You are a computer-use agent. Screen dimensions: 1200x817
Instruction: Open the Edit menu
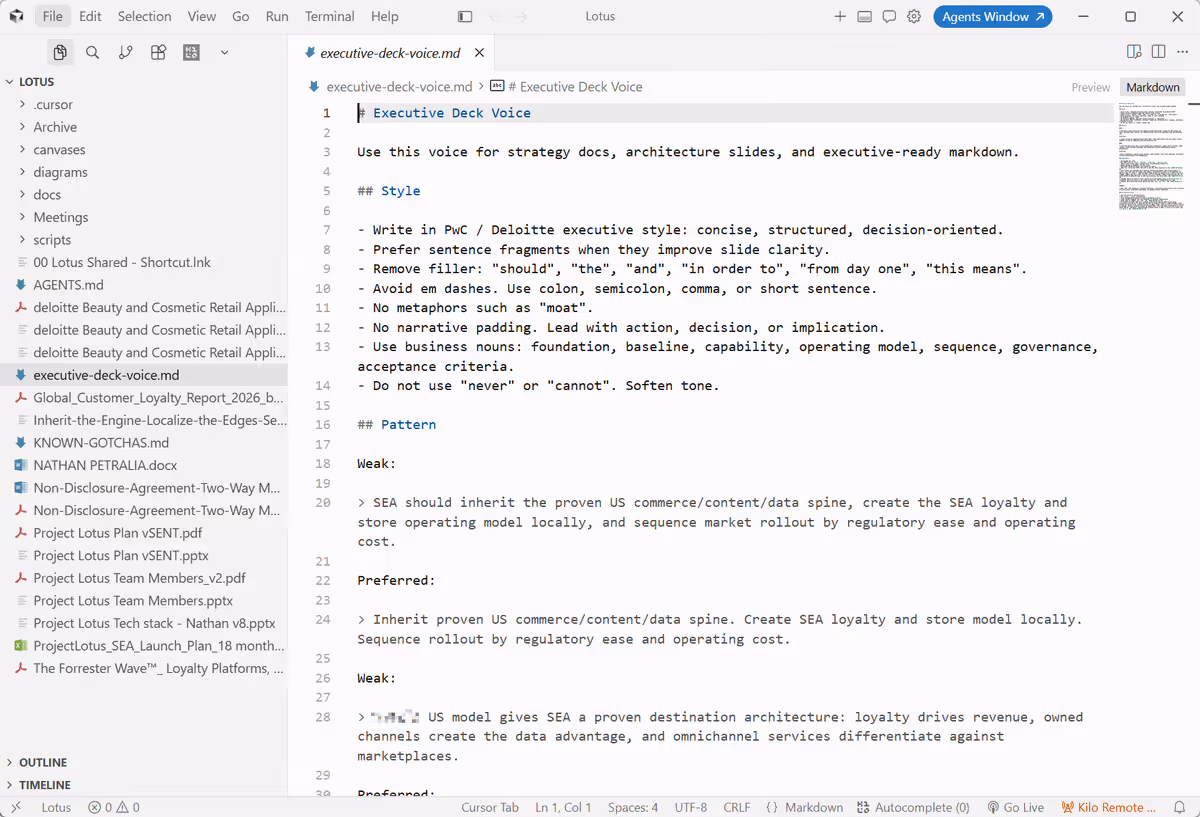[x=90, y=16]
